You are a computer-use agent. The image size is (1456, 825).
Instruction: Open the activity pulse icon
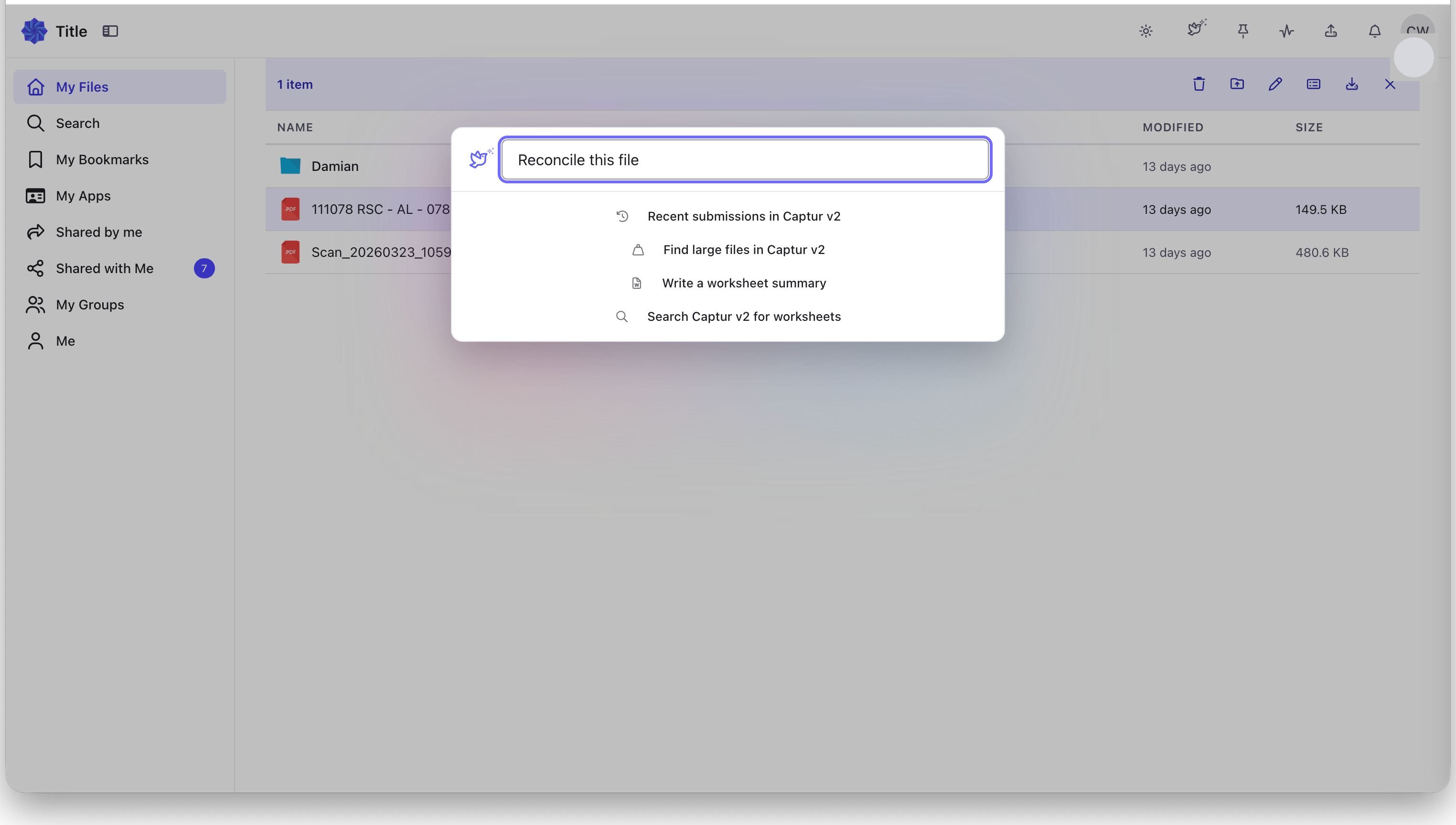[x=1286, y=31]
